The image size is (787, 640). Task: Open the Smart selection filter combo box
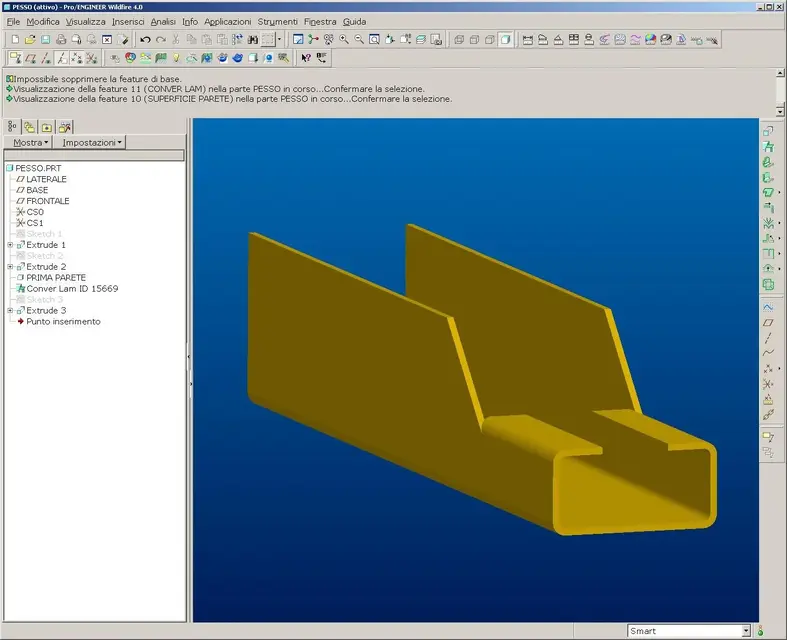[689, 631]
